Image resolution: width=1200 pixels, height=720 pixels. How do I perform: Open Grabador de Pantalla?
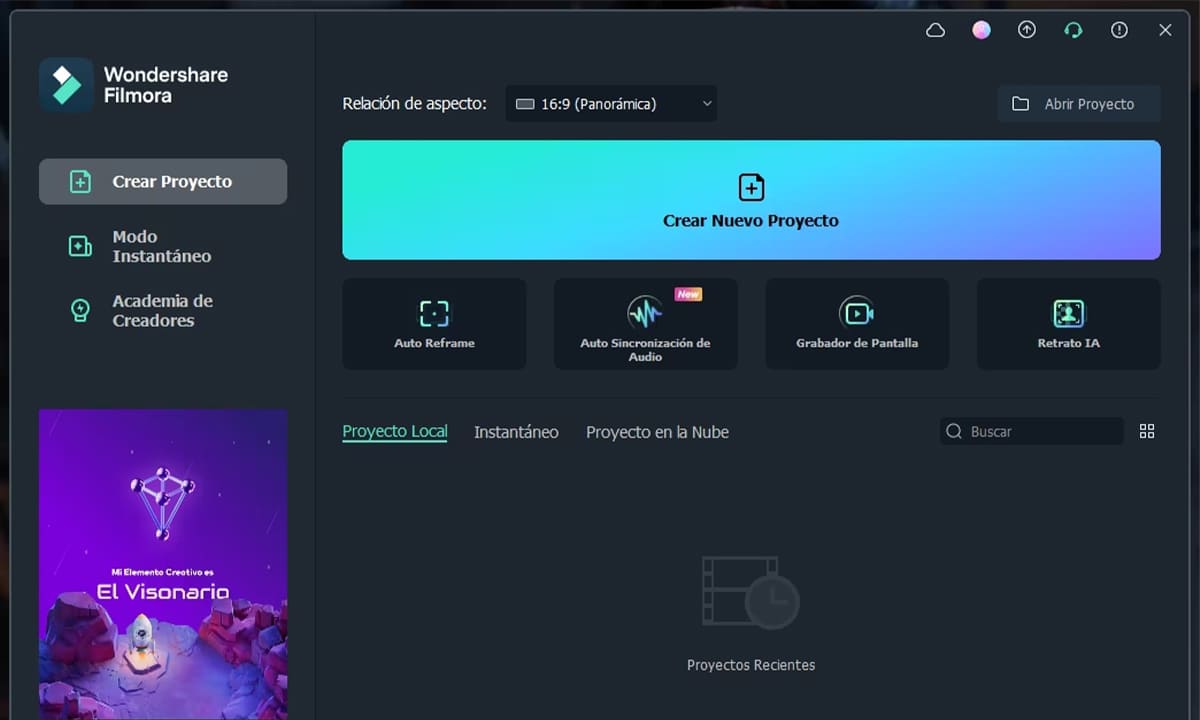point(857,324)
